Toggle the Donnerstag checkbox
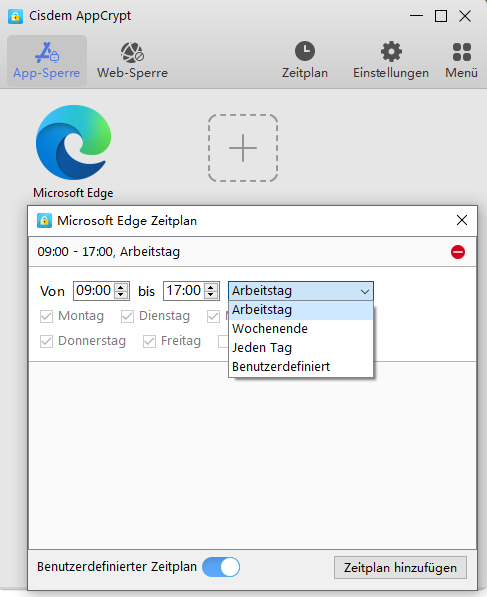 point(46,342)
